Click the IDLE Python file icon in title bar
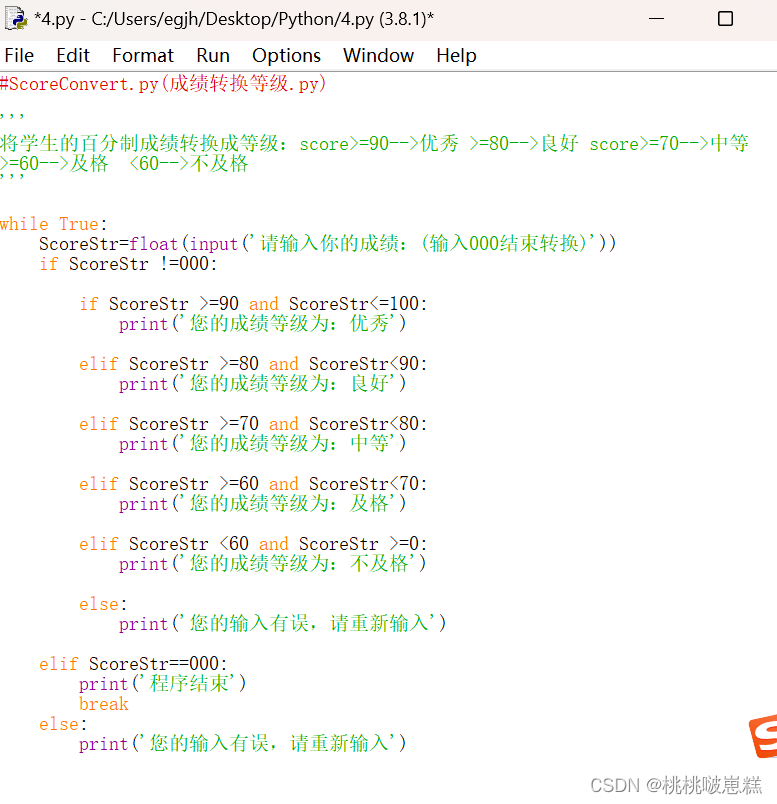This screenshot has width=777, height=804. (x=15, y=18)
